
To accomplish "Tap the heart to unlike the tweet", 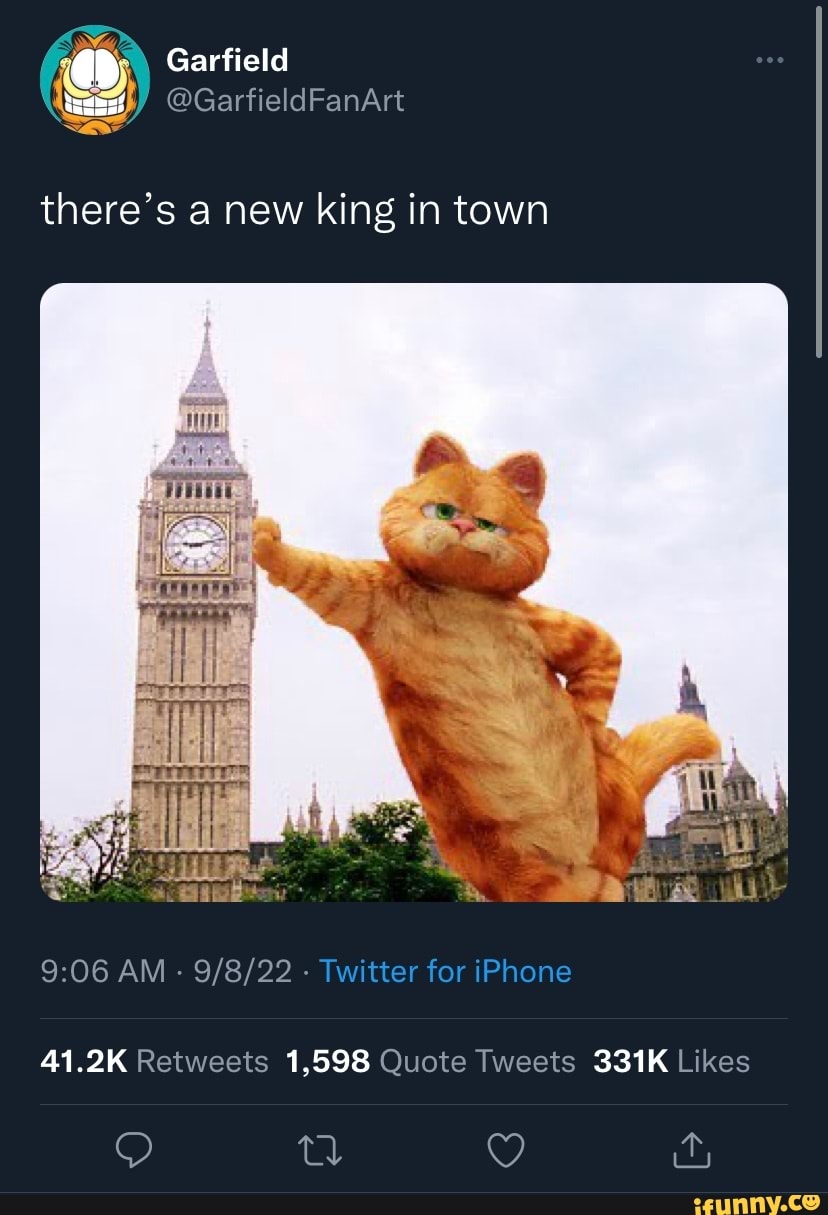I will 506,1149.
